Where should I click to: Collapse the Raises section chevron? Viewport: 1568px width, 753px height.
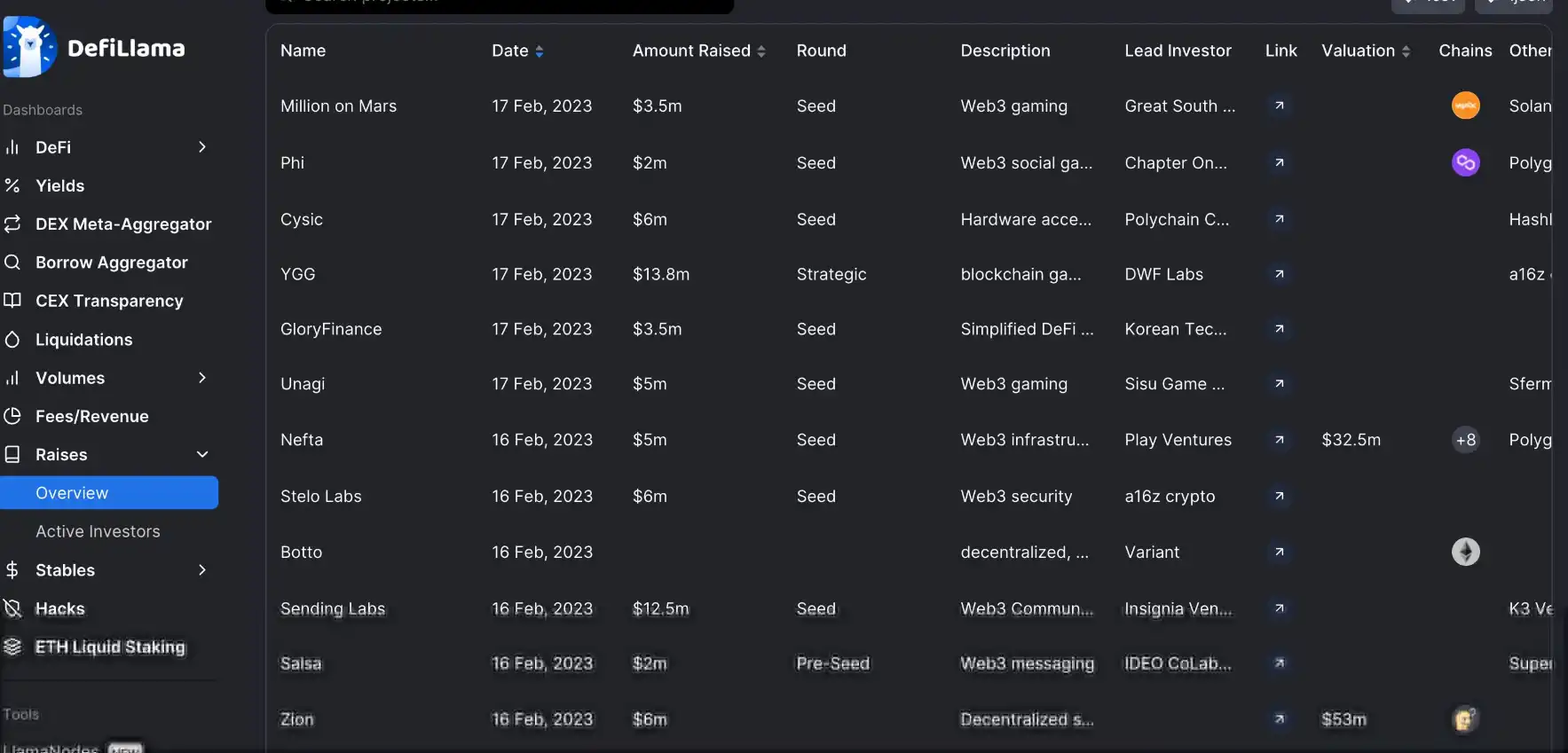tap(202, 454)
